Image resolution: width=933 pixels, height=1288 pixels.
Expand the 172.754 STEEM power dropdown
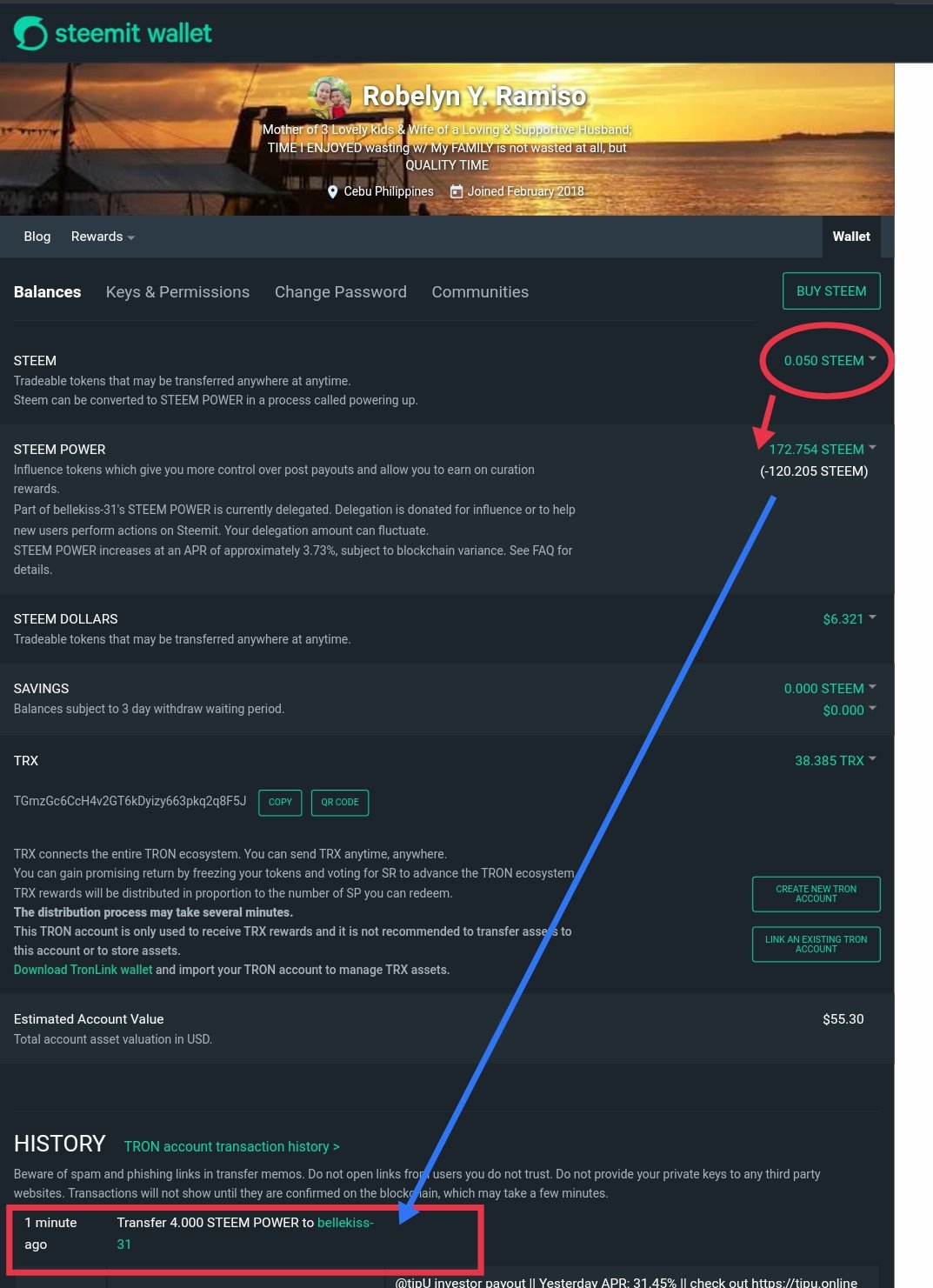[822, 449]
